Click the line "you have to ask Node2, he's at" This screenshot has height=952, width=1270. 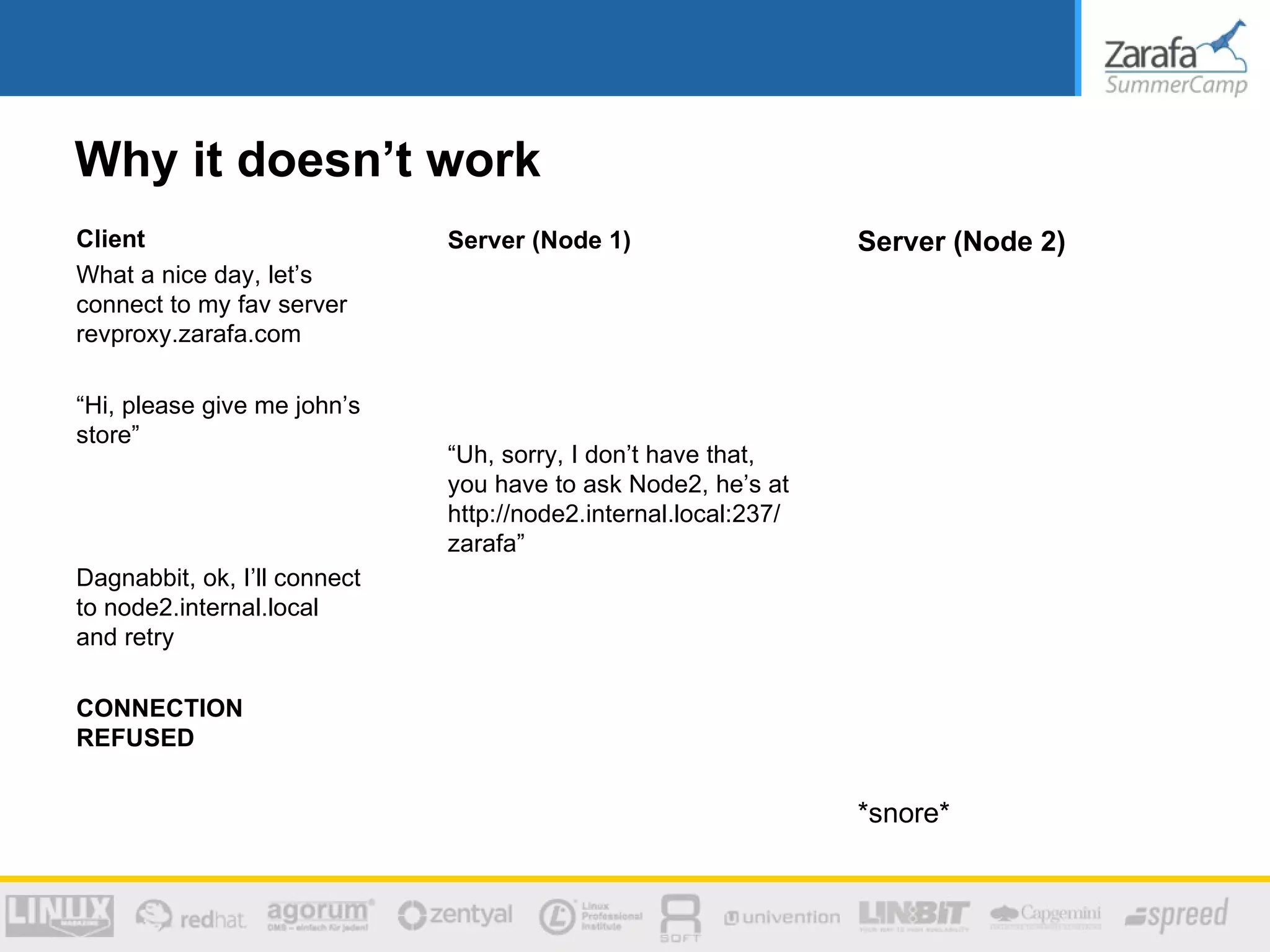coord(618,485)
